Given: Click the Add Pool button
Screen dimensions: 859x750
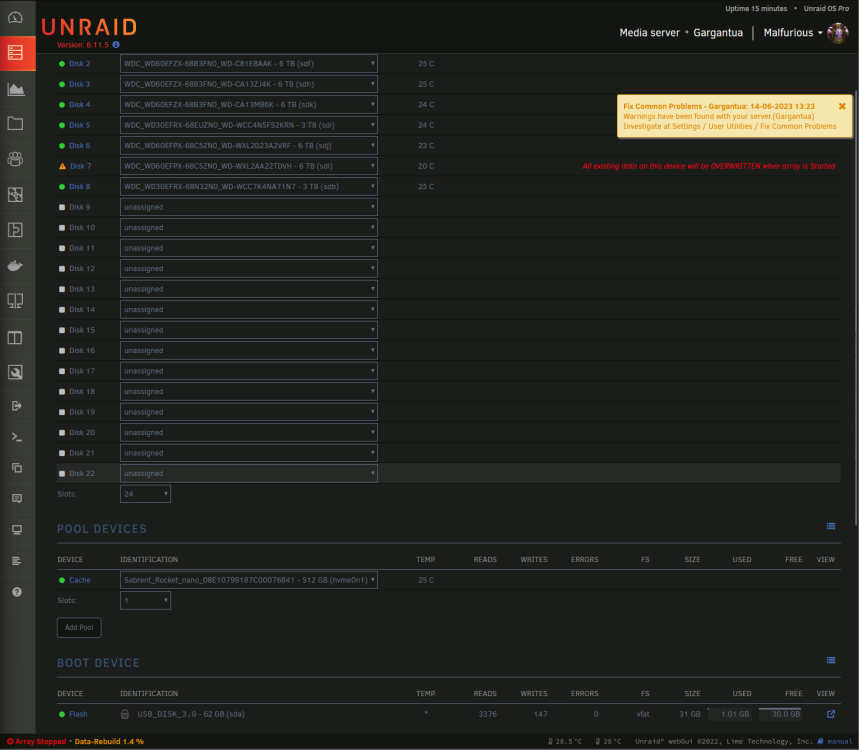Looking at the screenshot, I should (79, 627).
